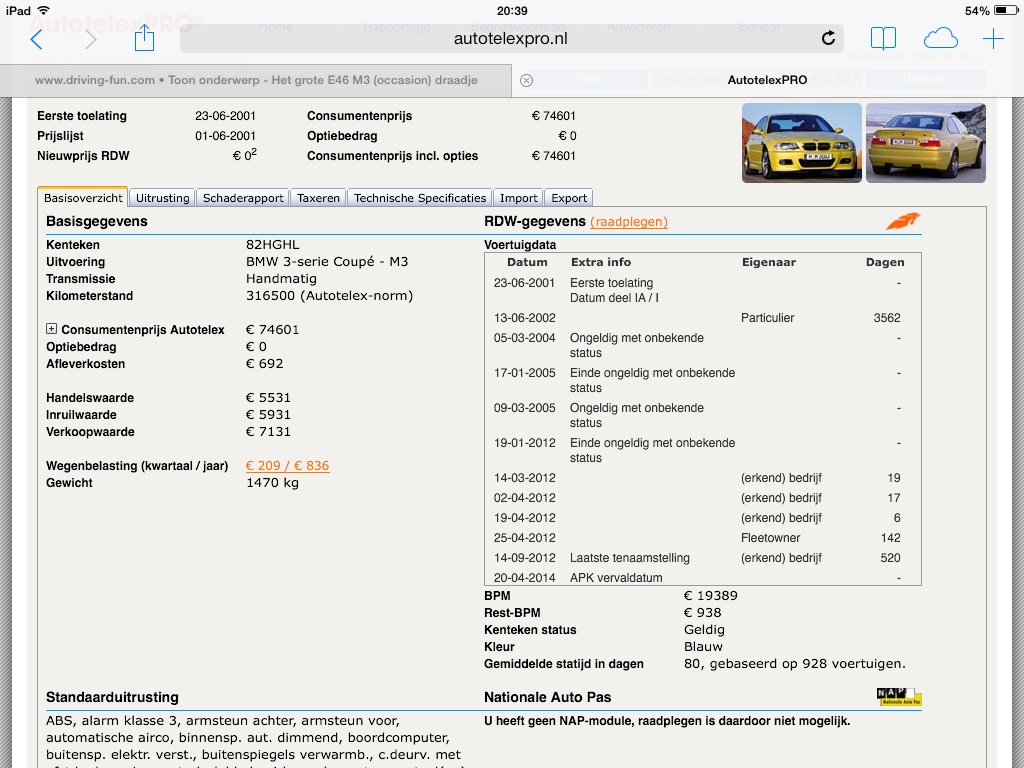Expand Consumentenprijs Autotelex plus box

(52, 329)
